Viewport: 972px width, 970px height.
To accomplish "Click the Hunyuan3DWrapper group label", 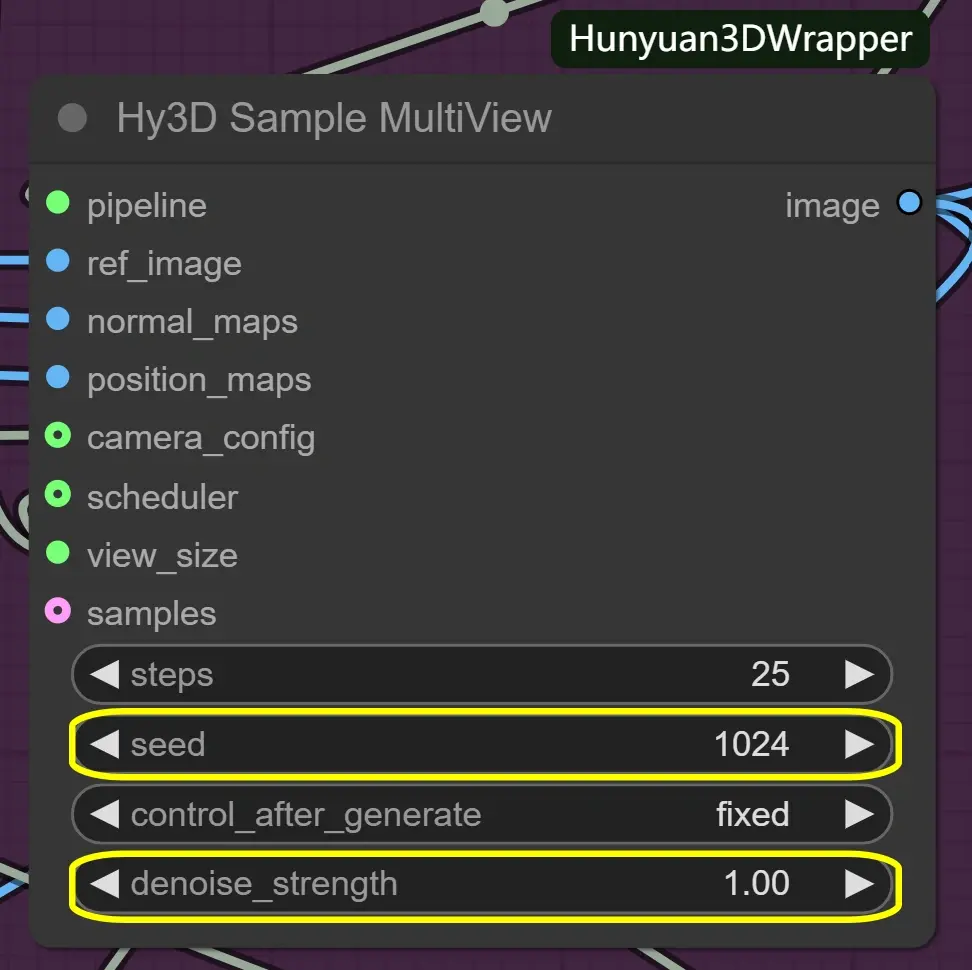I will pos(741,39).
